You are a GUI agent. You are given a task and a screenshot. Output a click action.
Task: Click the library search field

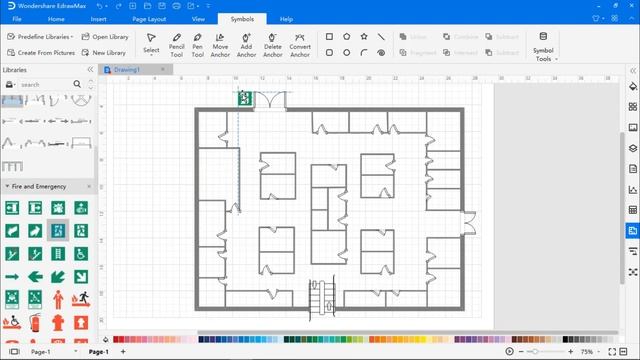click(x=45, y=84)
